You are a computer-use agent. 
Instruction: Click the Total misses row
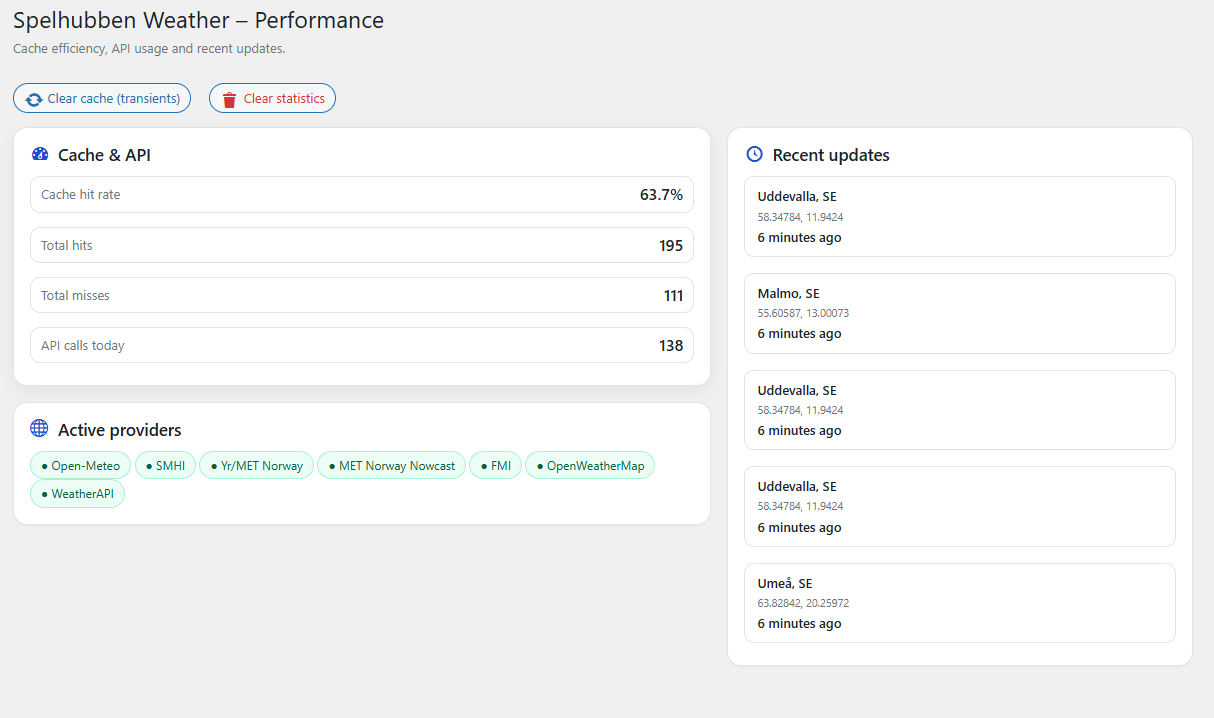[361, 295]
